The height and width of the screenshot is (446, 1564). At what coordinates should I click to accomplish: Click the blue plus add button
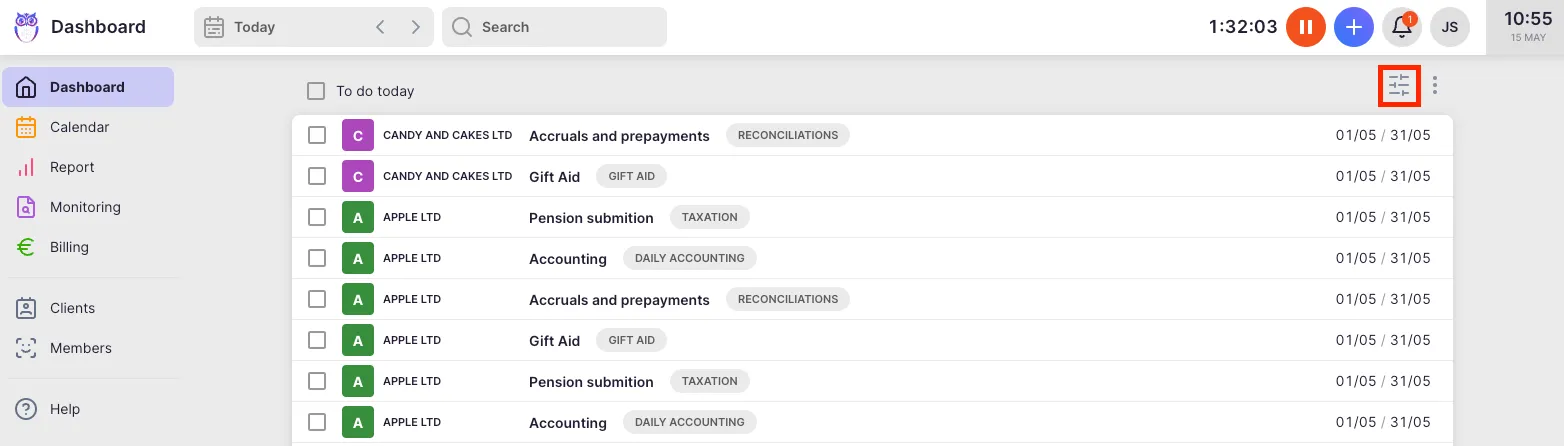pyautogui.click(x=1353, y=27)
